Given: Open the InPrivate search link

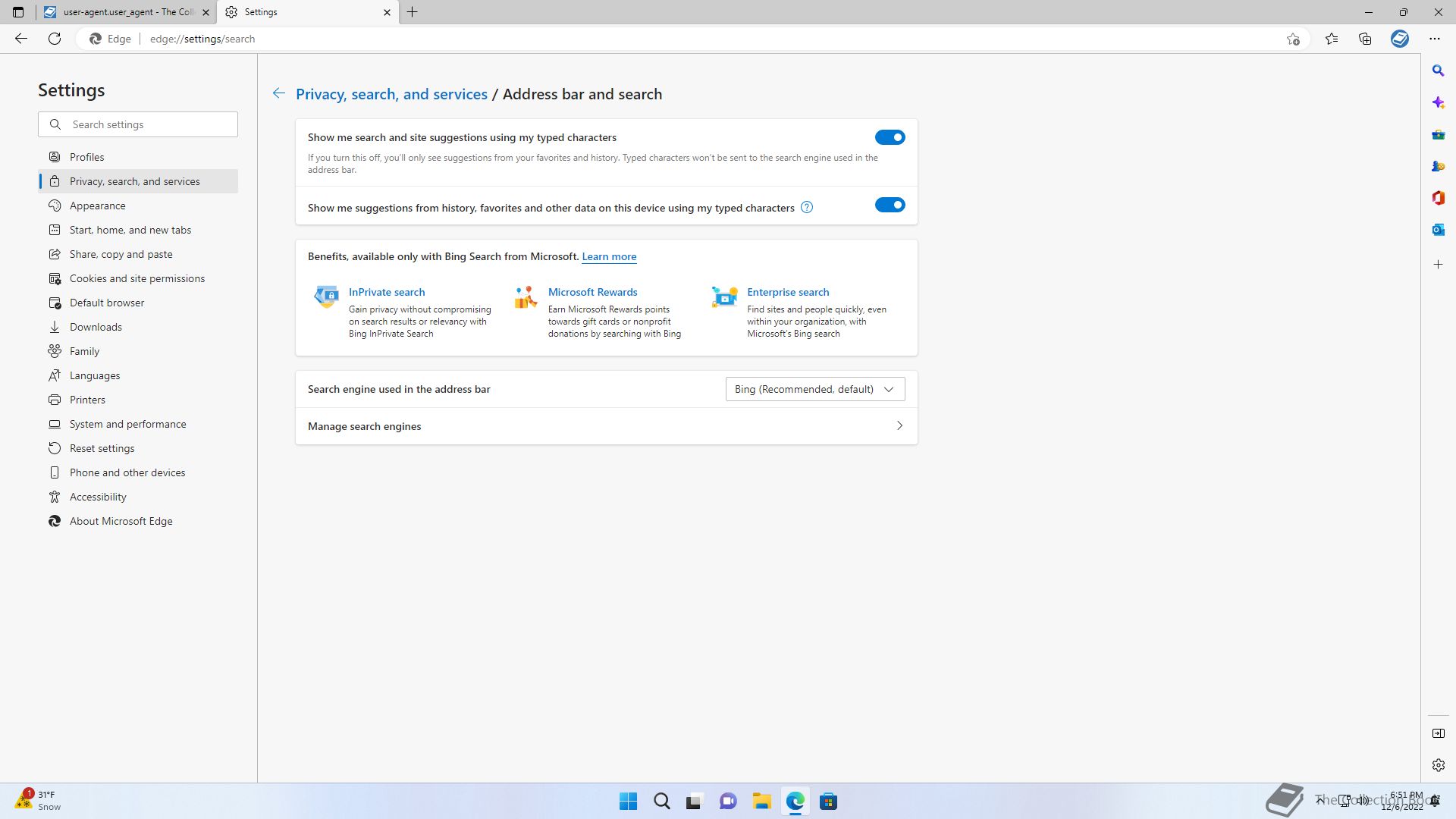Looking at the screenshot, I should [x=387, y=292].
